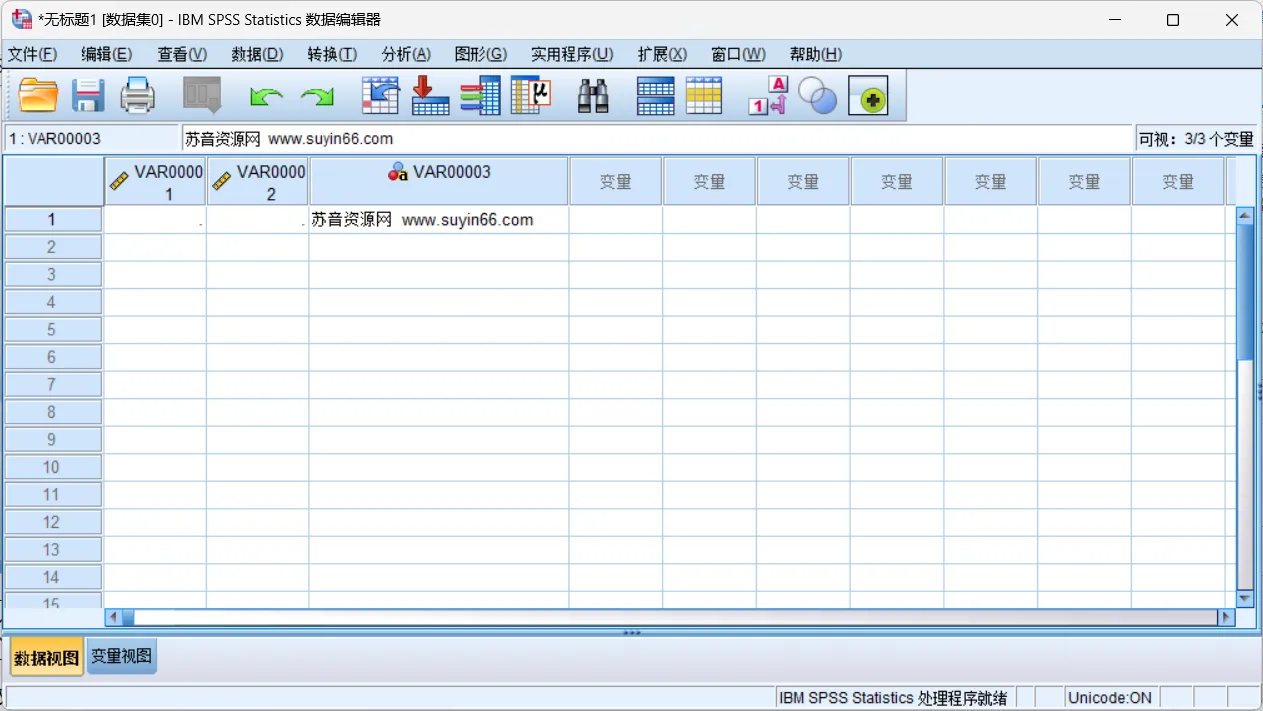The image size is (1263, 711).
Task: Switch to 变量视图 tab
Action: [x=121, y=656]
